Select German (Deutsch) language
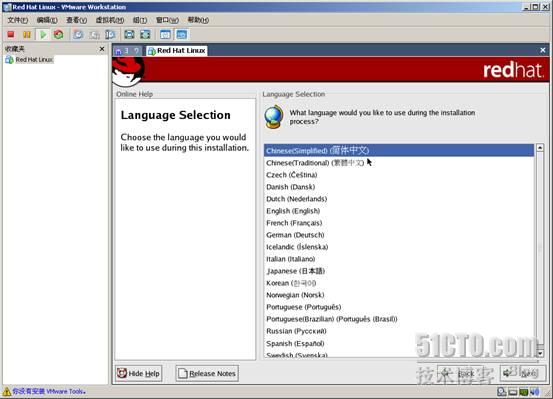553x399 pixels. pyautogui.click(x=399, y=235)
